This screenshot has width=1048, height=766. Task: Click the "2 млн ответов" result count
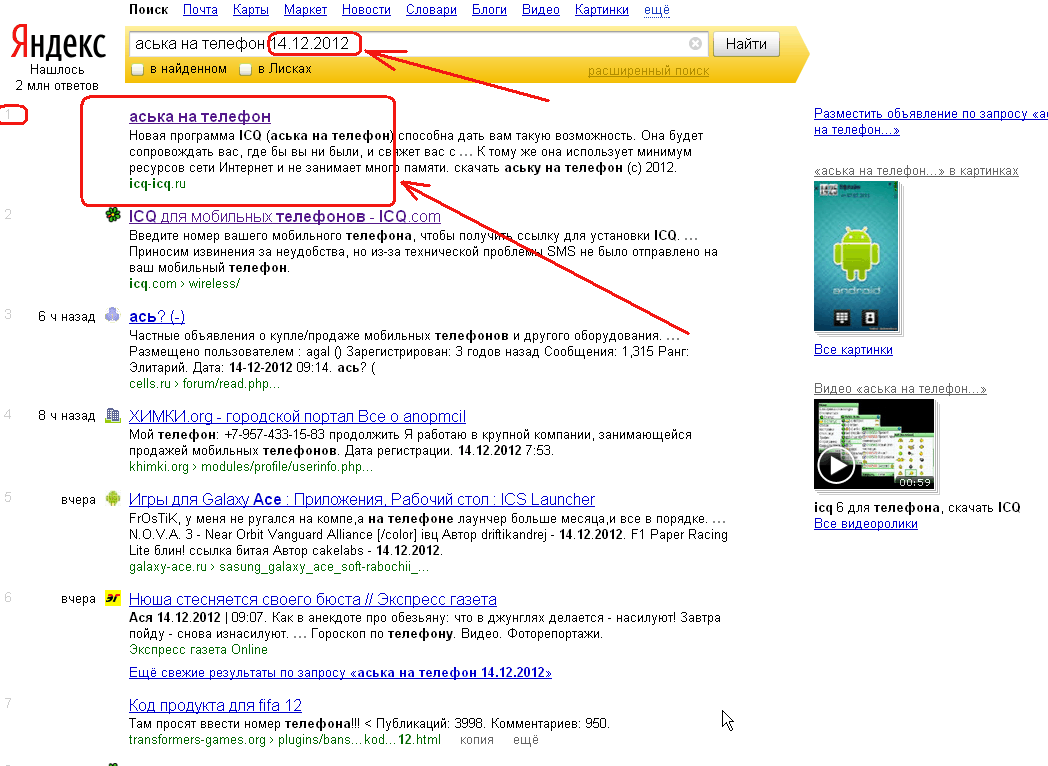(x=57, y=86)
